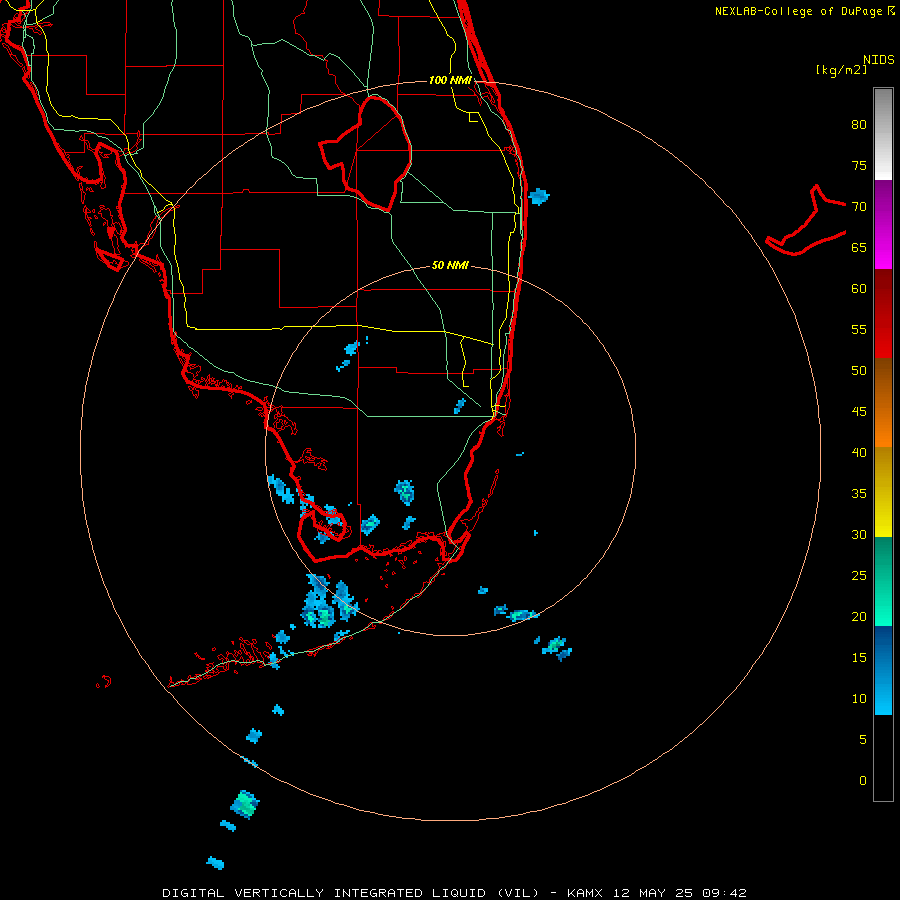Select the 30 scale value

pos(859,534)
